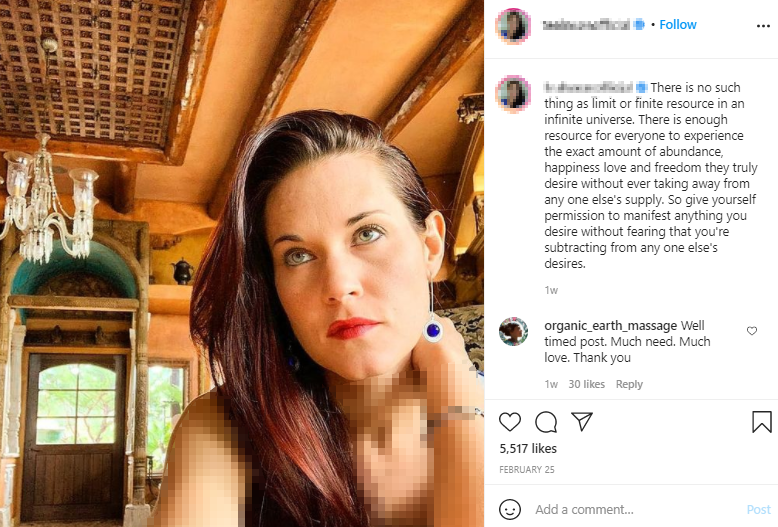Like the post with the heart icon

pos(510,421)
